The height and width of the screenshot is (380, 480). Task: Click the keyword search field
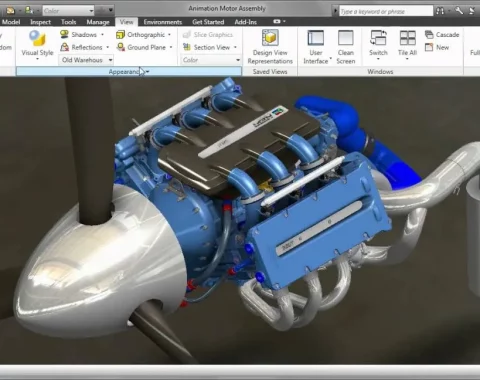point(386,11)
